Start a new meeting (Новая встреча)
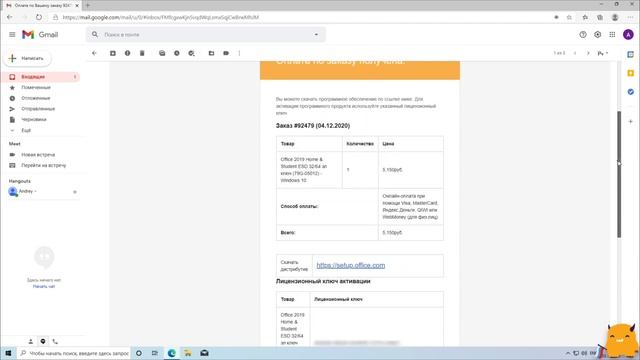This screenshot has height=360, width=640. [38, 155]
